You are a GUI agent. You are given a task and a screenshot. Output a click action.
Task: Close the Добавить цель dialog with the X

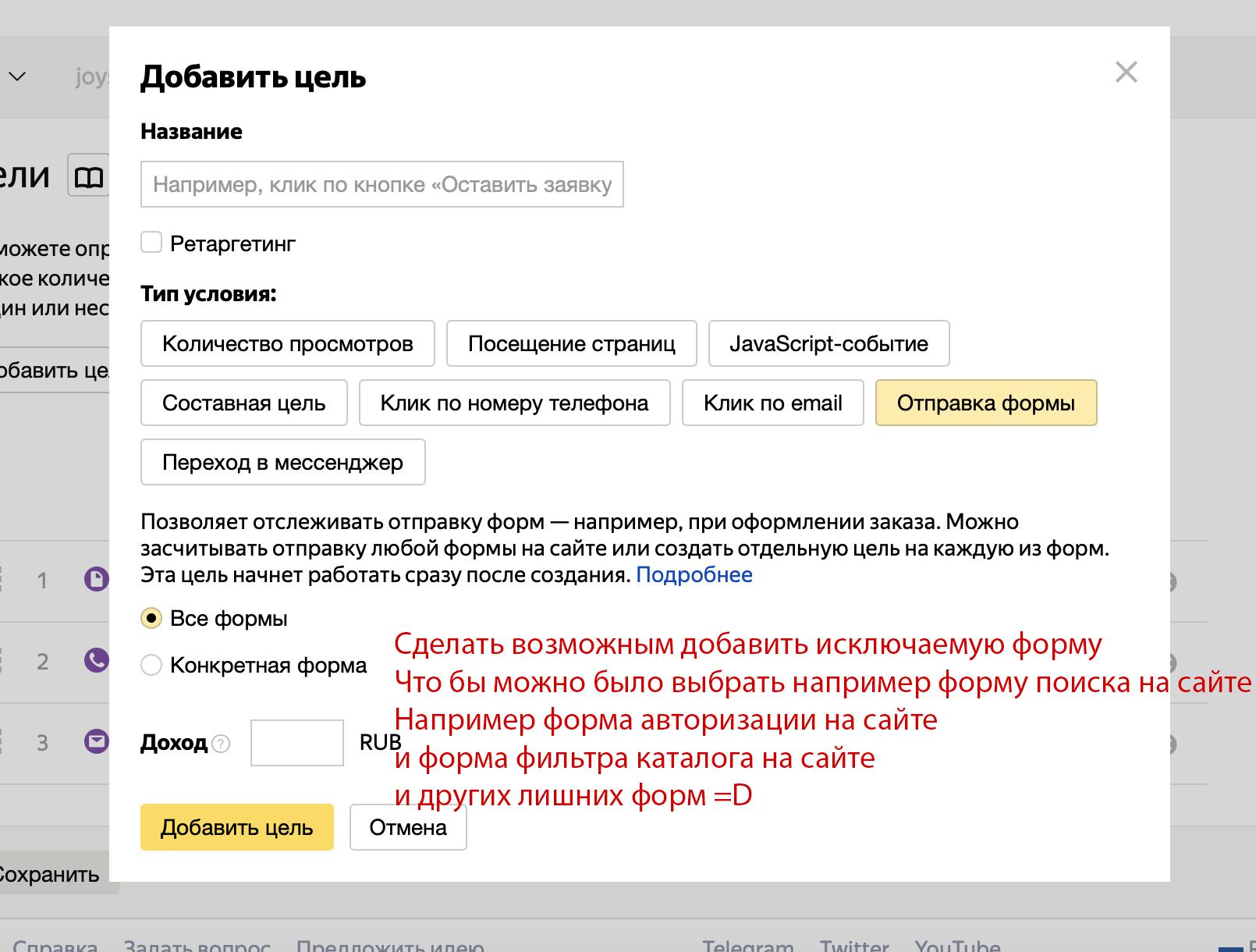coord(1126,73)
